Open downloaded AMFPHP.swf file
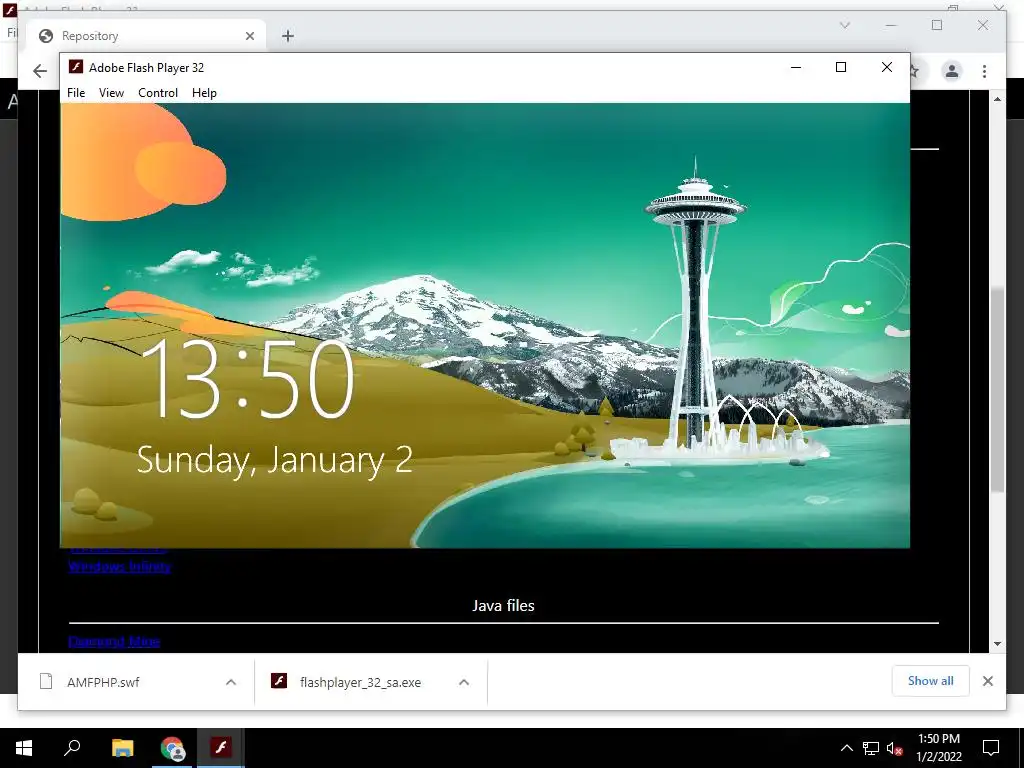Screen dimensions: 1024x768 103,682
